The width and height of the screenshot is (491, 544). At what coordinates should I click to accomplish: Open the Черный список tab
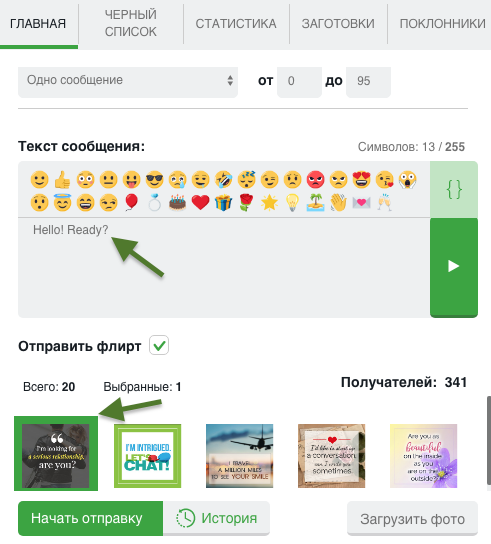pyautogui.click(x=131, y=23)
